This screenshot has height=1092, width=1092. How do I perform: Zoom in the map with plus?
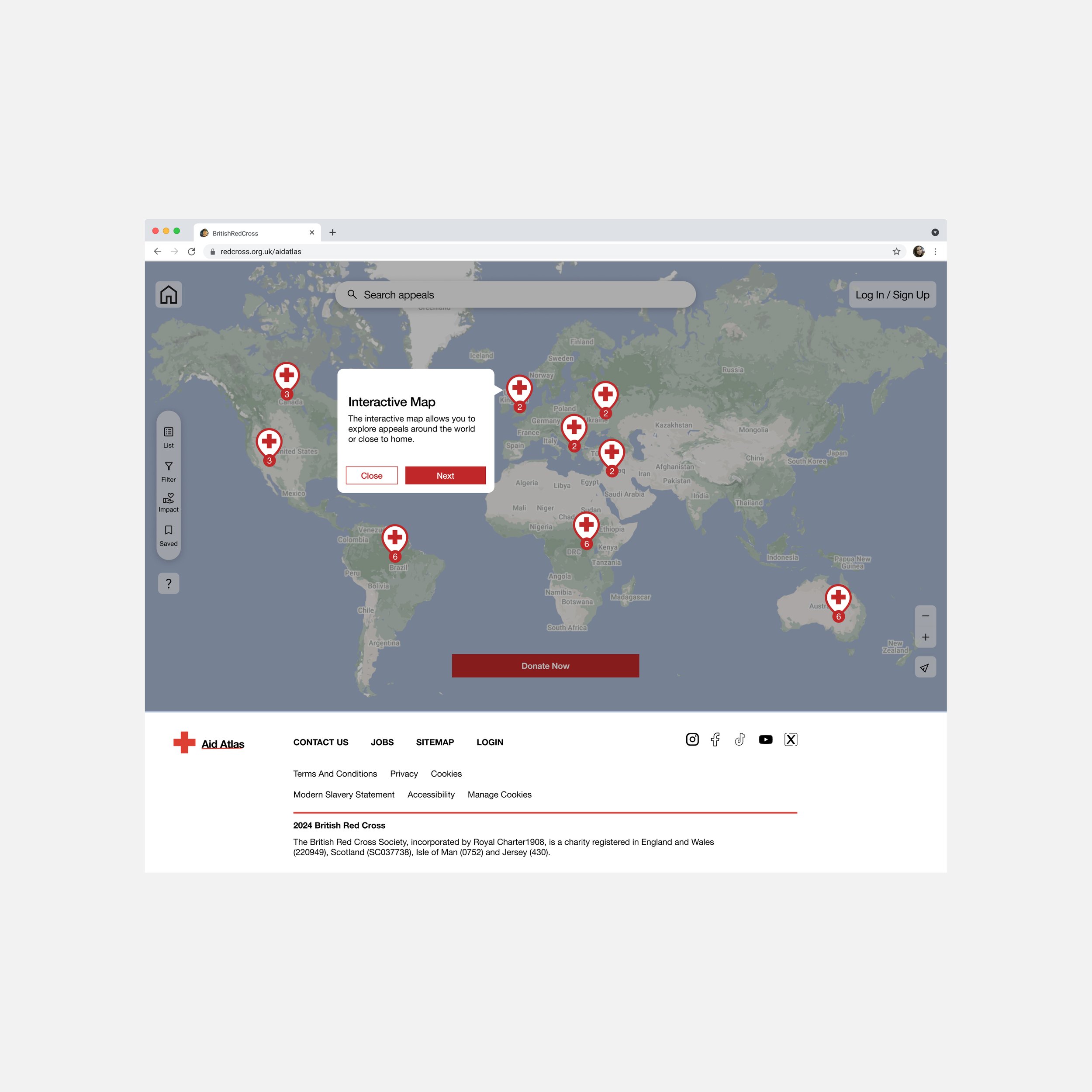coord(925,637)
